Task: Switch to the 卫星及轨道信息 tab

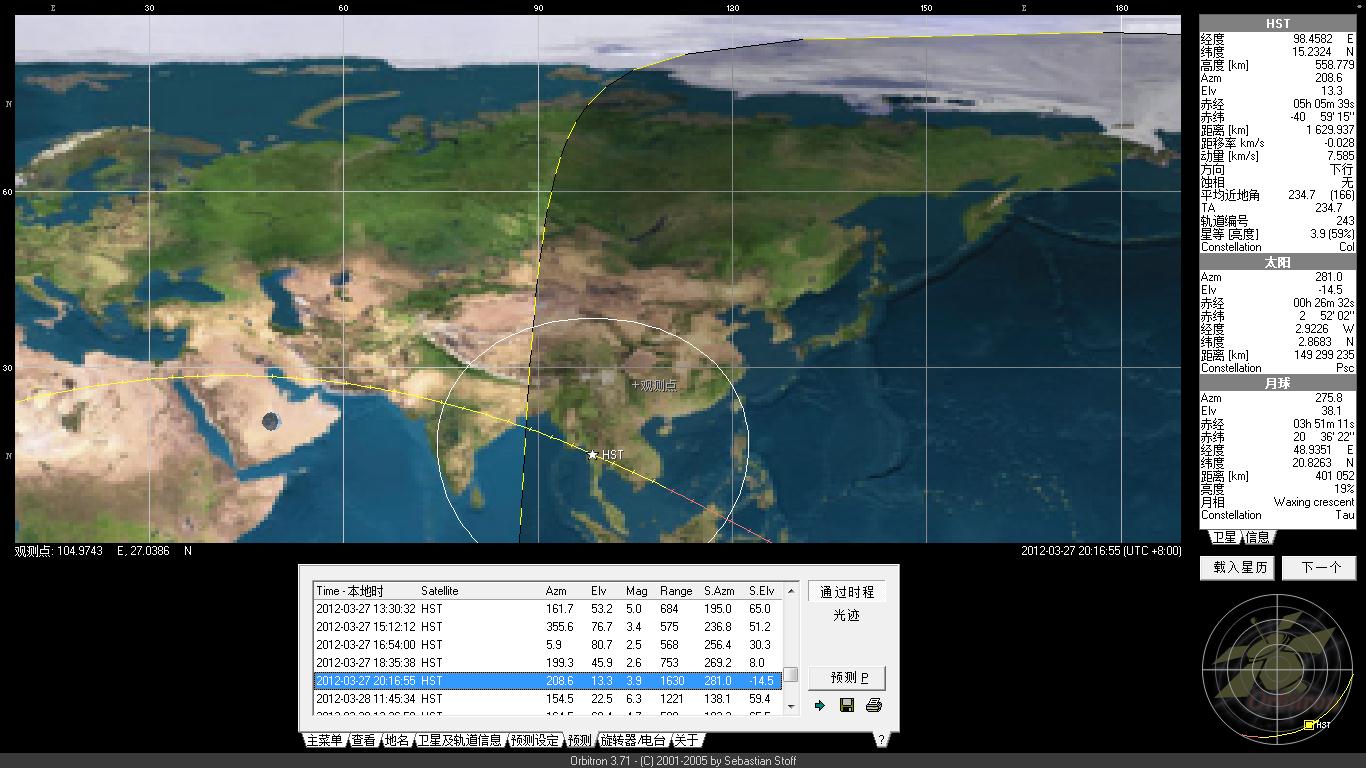Action: click(459, 740)
